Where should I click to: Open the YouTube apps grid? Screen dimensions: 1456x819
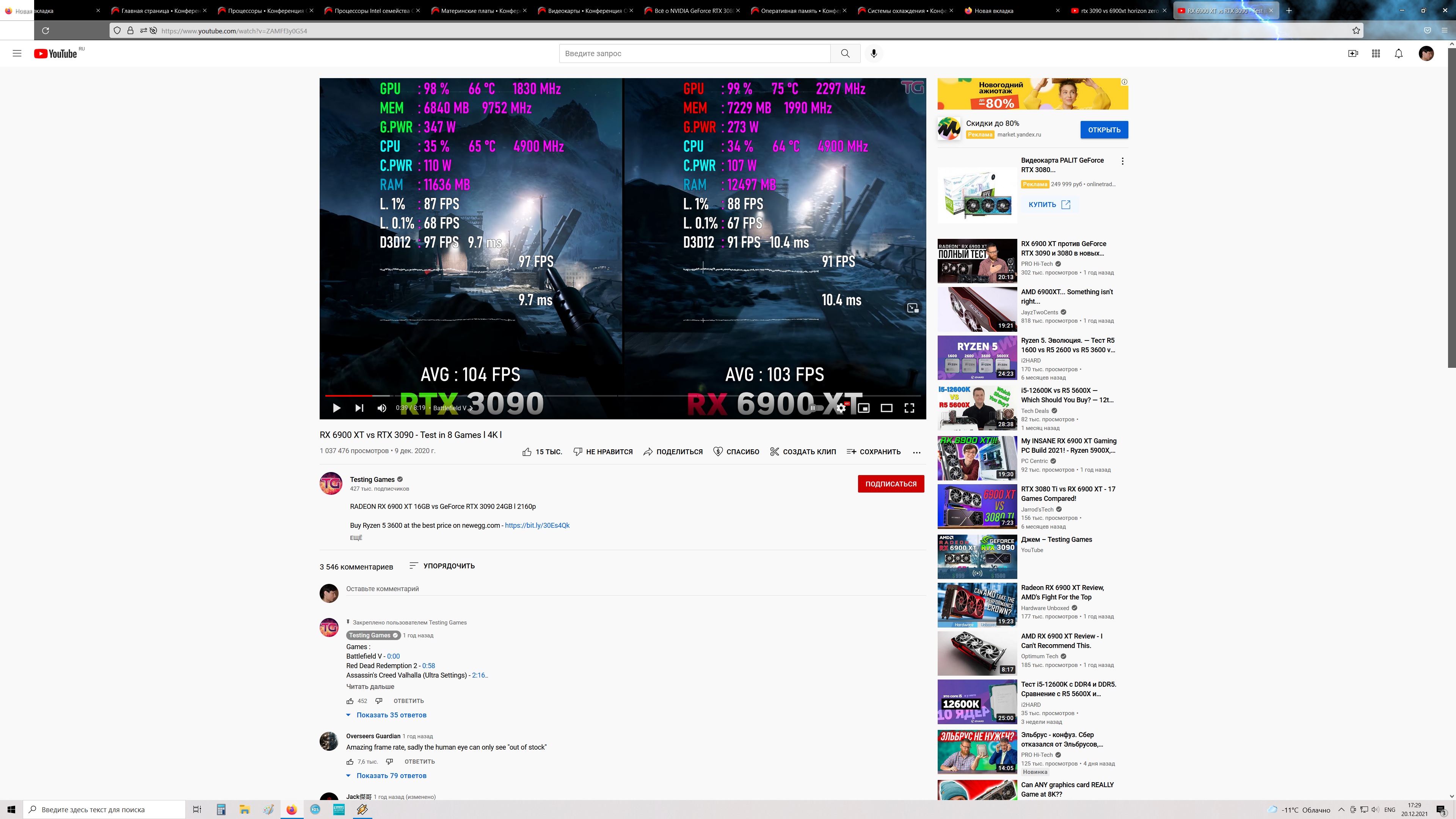click(x=1376, y=53)
